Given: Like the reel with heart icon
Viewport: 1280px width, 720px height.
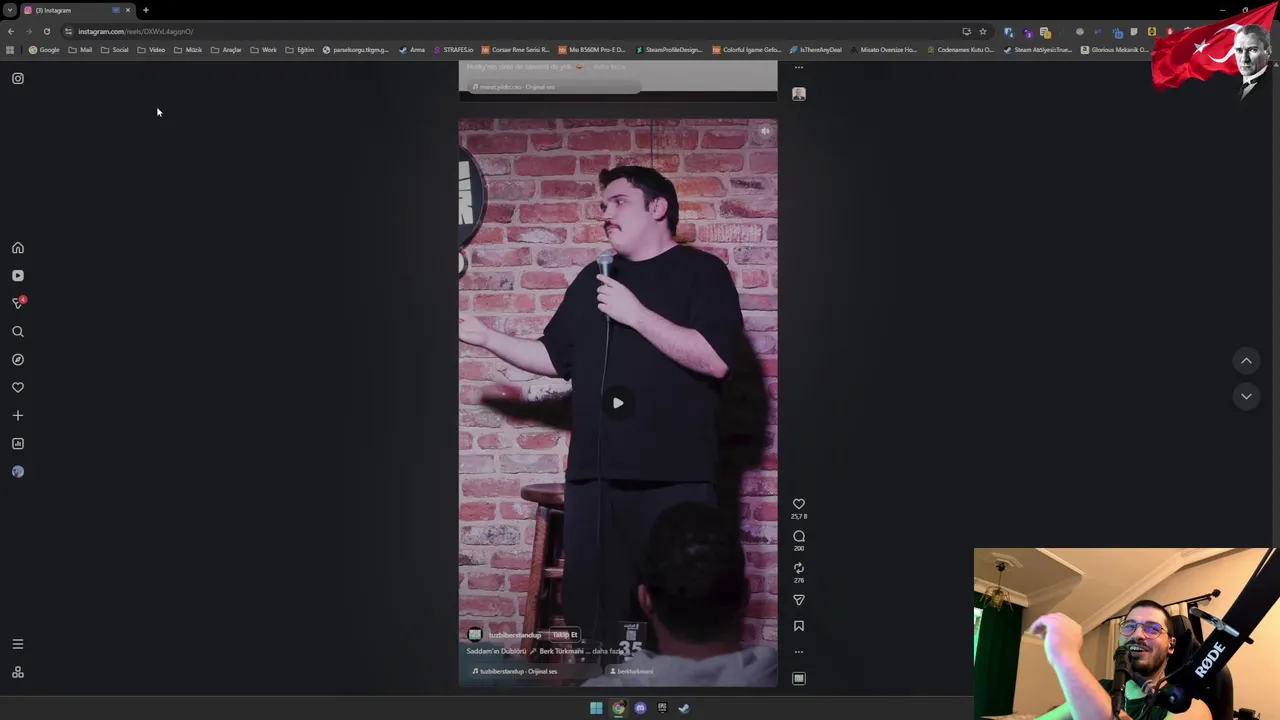Looking at the screenshot, I should click(x=798, y=504).
